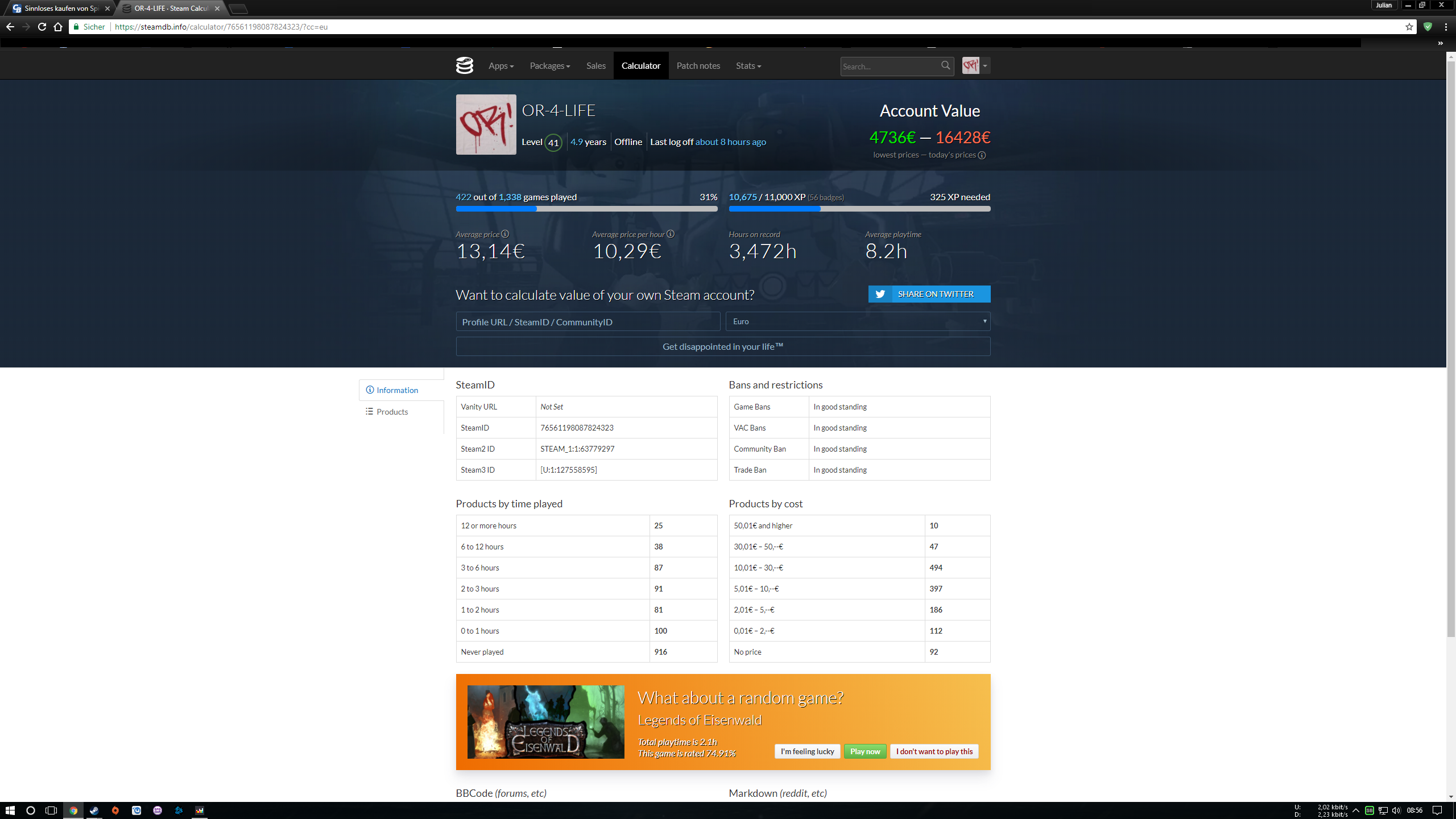Image resolution: width=1456 pixels, height=819 pixels.
Task: Click the network tray icon
Action: click(x=1383, y=810)
